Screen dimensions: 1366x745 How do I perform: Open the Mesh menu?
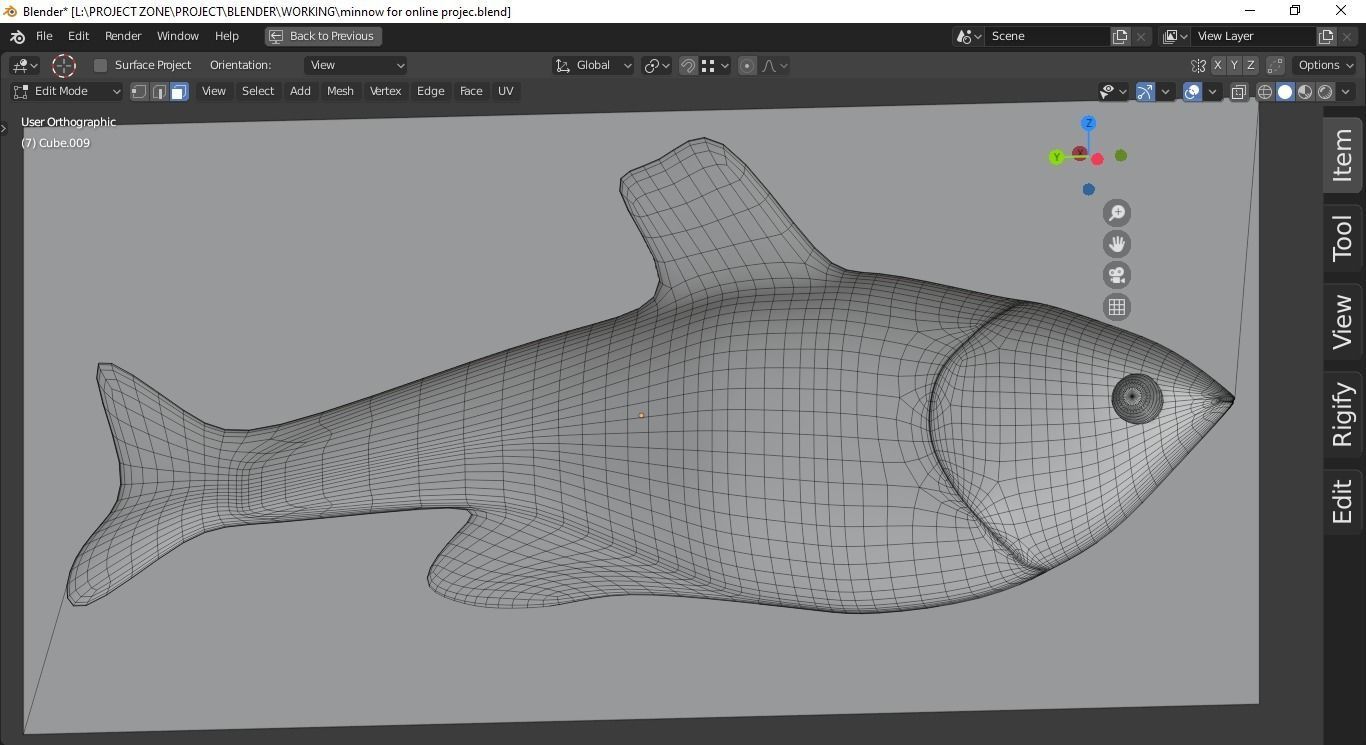pyautogui.click(x=340, y=91)
